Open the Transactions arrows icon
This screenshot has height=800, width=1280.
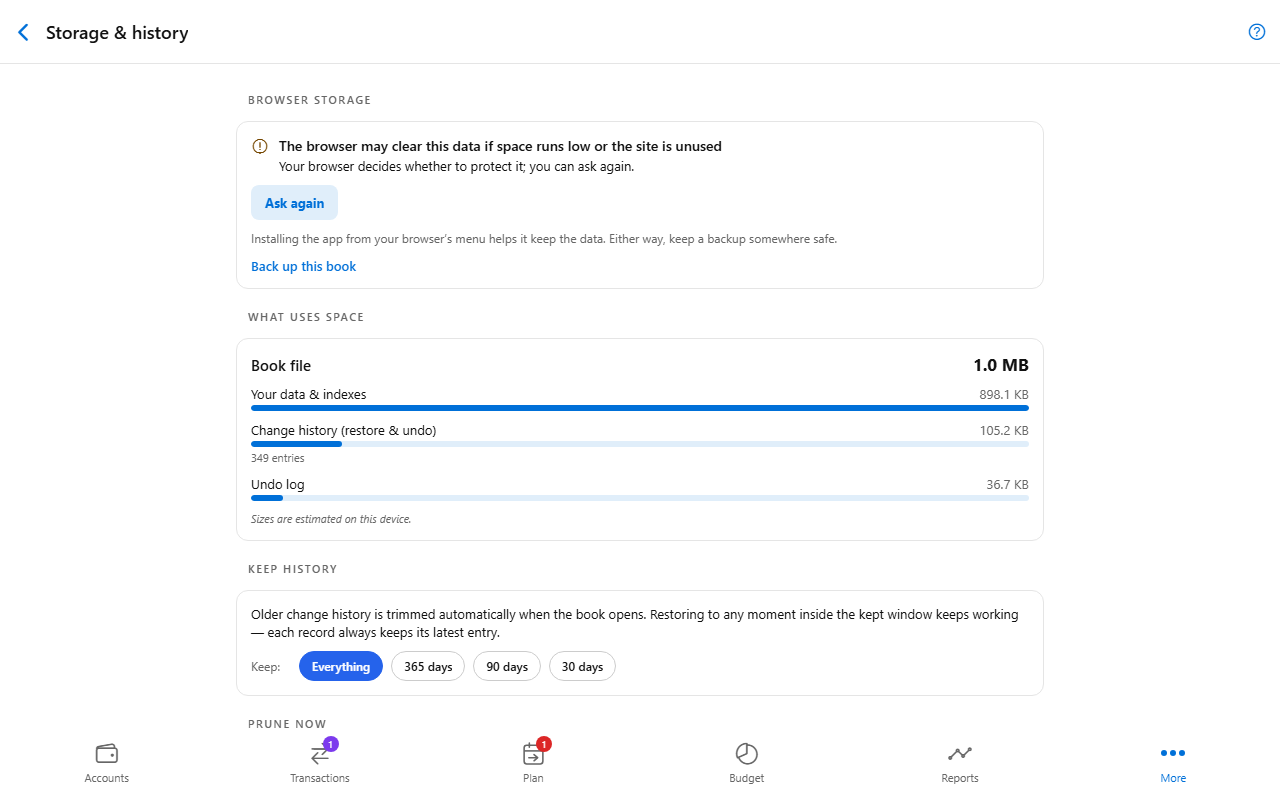(320, 754)
